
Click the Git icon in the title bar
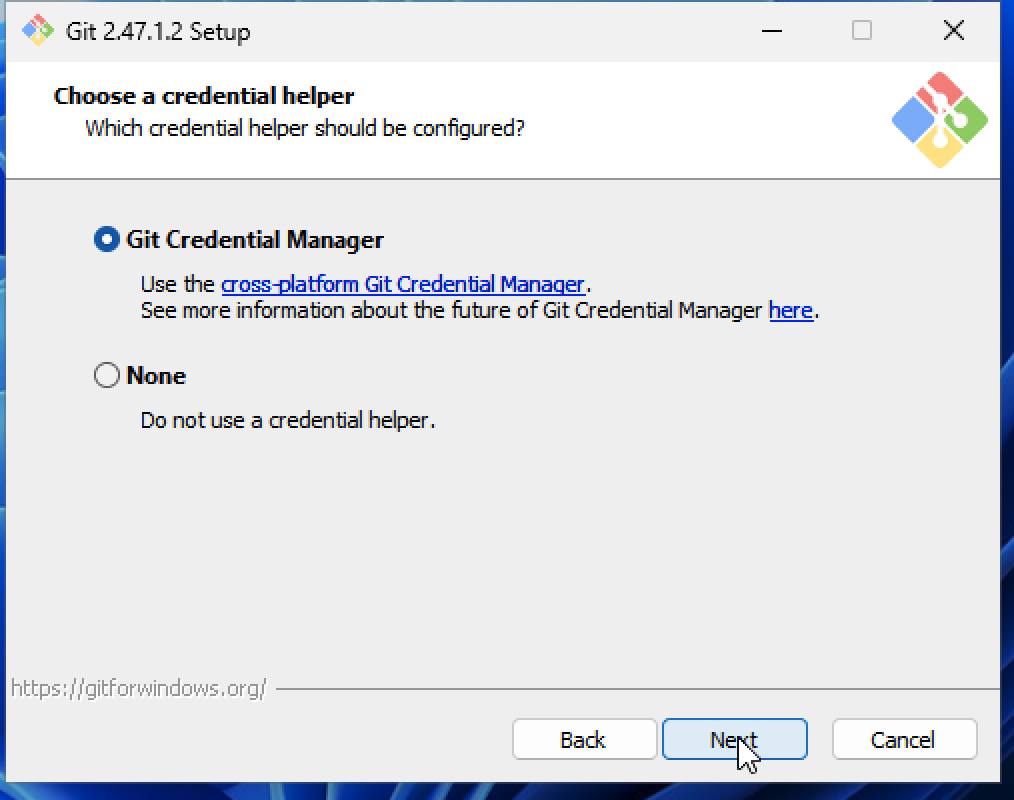[38, 30]
